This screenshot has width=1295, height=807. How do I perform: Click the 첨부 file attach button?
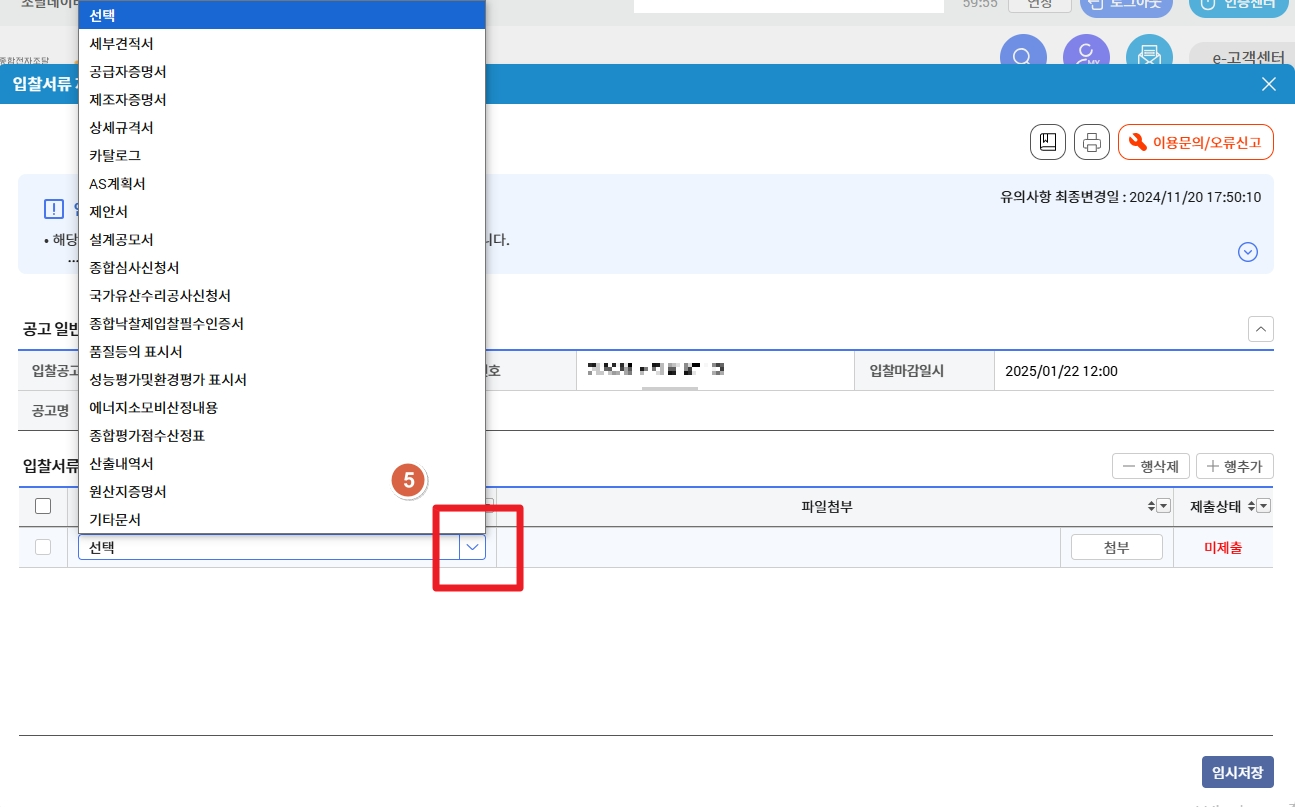click(x=1117, y=547)
